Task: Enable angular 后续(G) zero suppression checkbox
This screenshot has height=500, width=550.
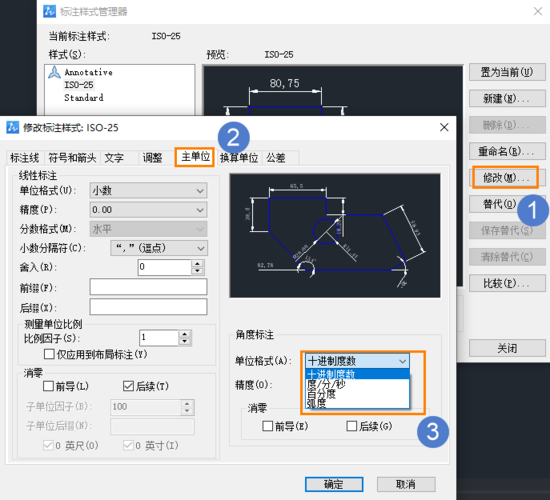Action: [x=351, y=426]
